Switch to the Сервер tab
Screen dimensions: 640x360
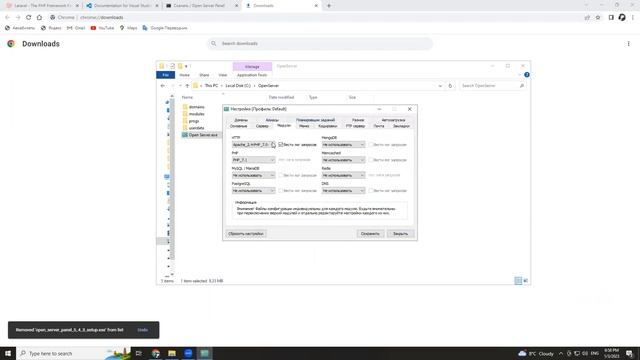pyautogui.click(x=262, y=126)
